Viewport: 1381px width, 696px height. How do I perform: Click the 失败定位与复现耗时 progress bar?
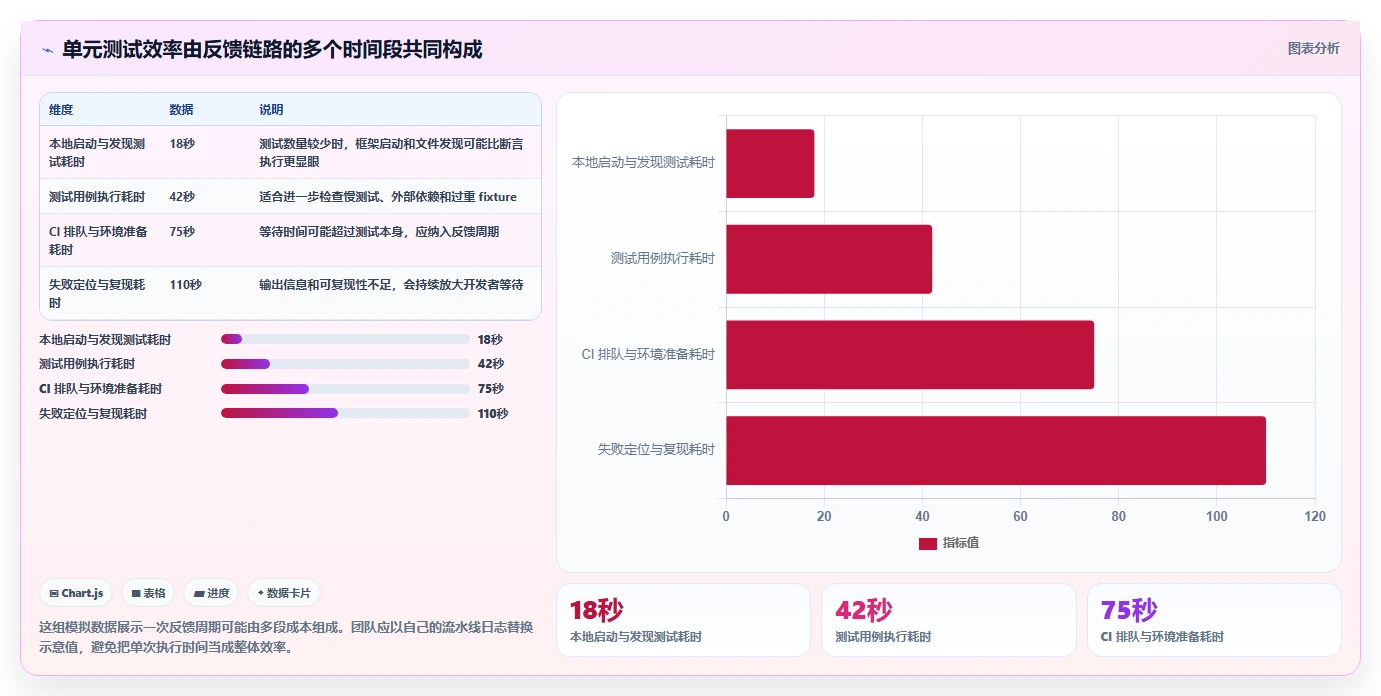click(345, 413)
